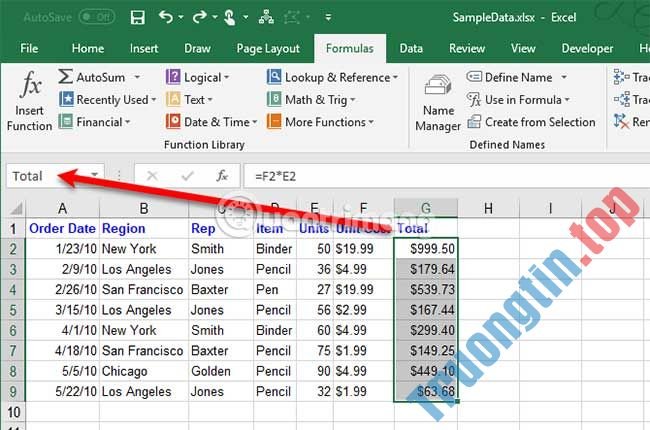The image size is (650, 430).
Task: Toggle the AutoSave switch
Action: tap(97, 17)
